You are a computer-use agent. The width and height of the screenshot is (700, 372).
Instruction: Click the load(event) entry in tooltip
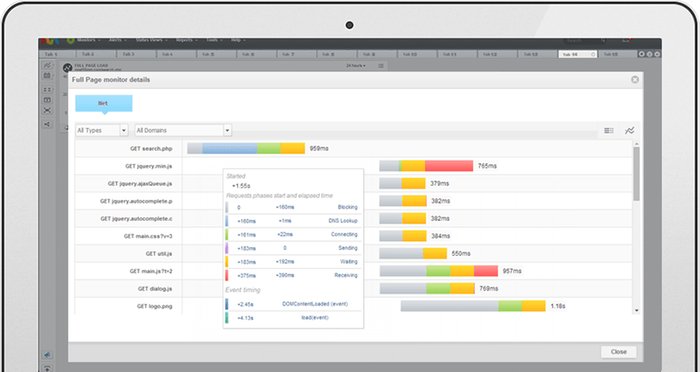pyautogui.click(x=315, y=318)
